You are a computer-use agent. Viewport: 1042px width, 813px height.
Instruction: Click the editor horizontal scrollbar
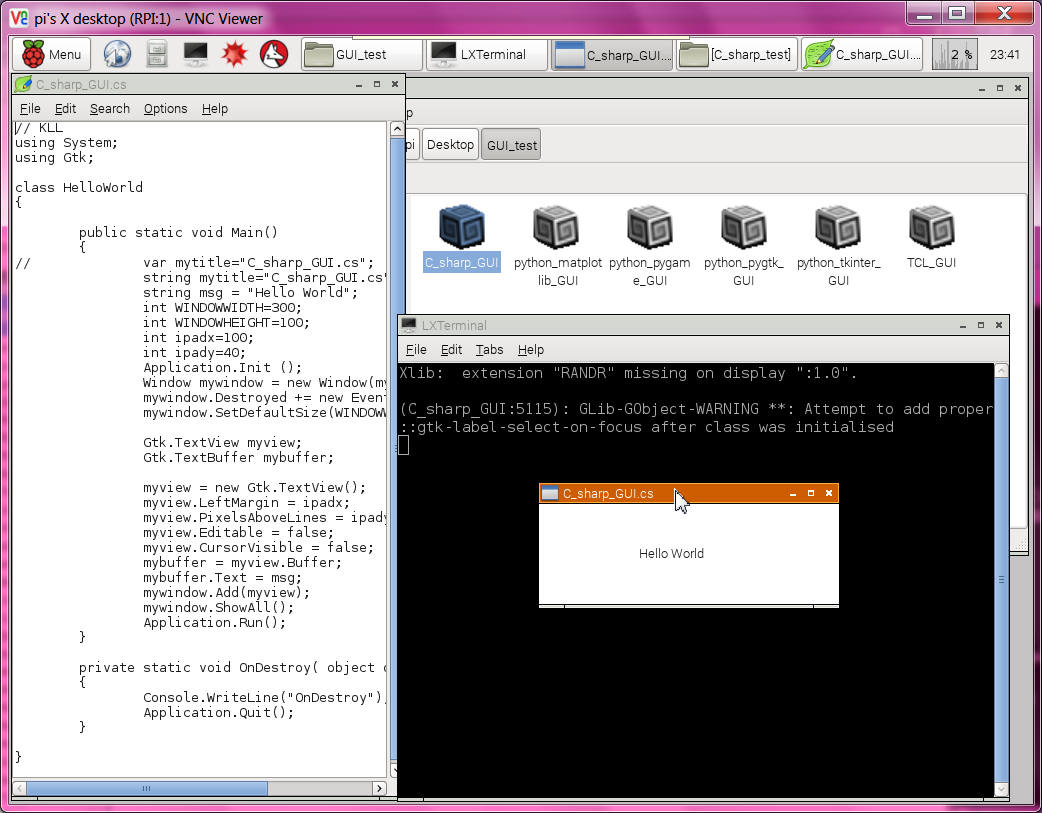click(200, 789)
